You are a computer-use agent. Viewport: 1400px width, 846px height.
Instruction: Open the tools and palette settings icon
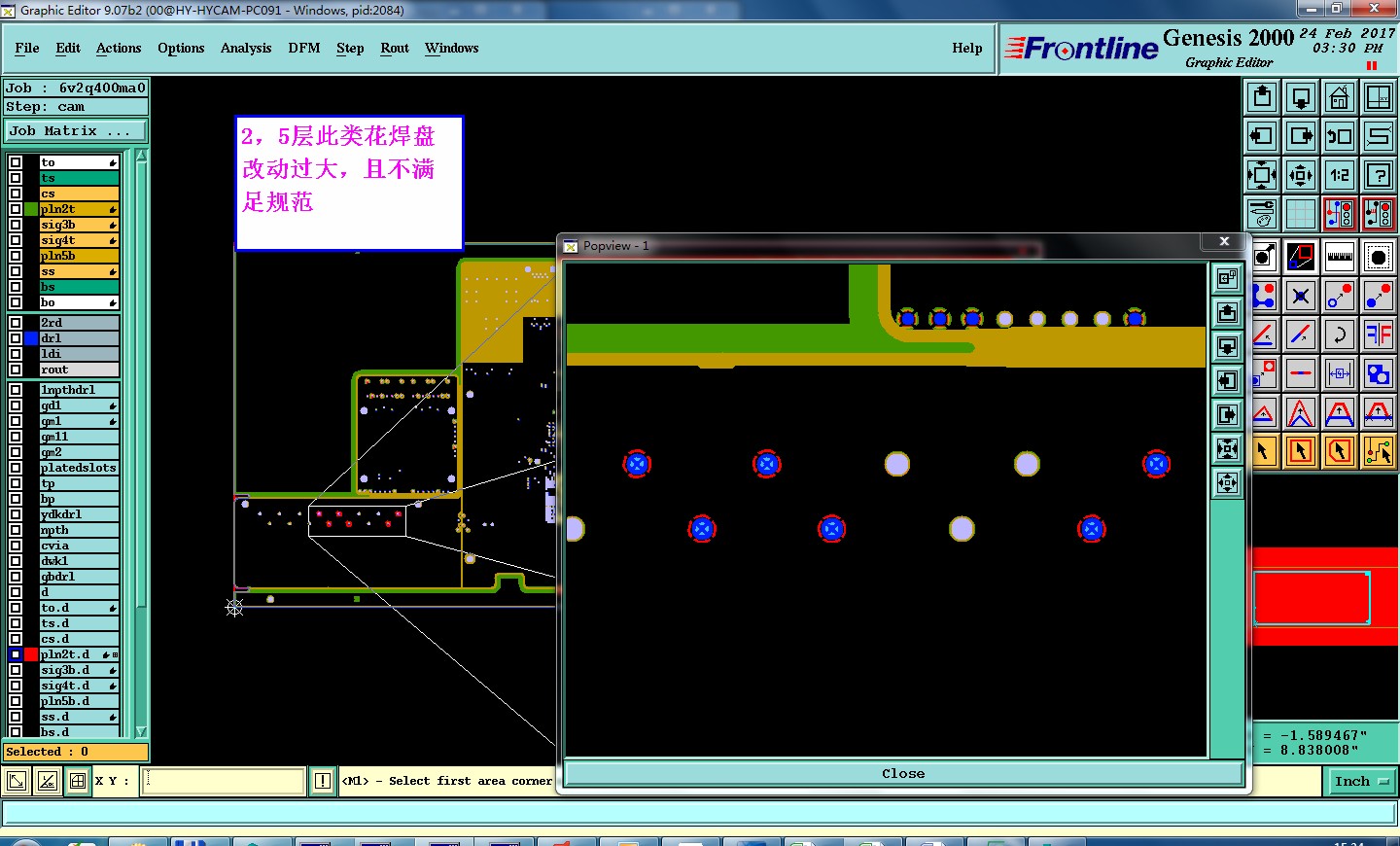1262,214
